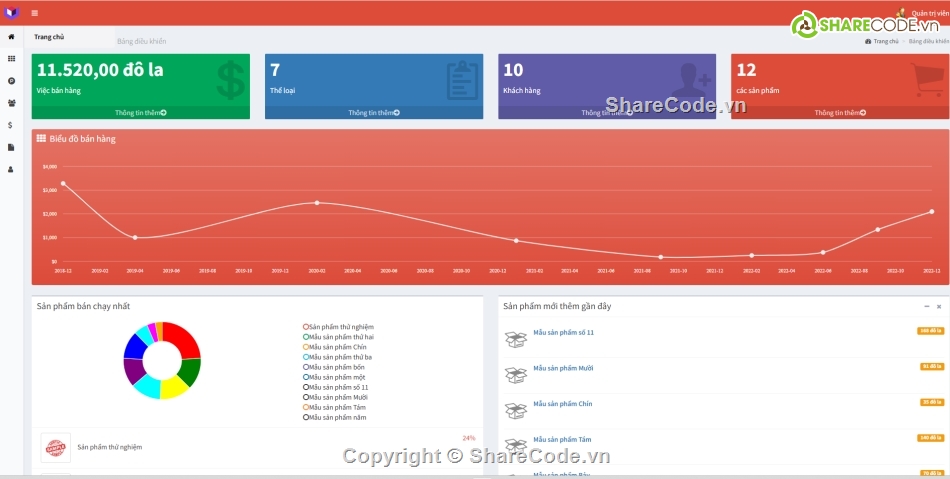This screenshot has width=950, height=479.
Task: Click the app logo in top-left corner
Action: coord(11,13)
